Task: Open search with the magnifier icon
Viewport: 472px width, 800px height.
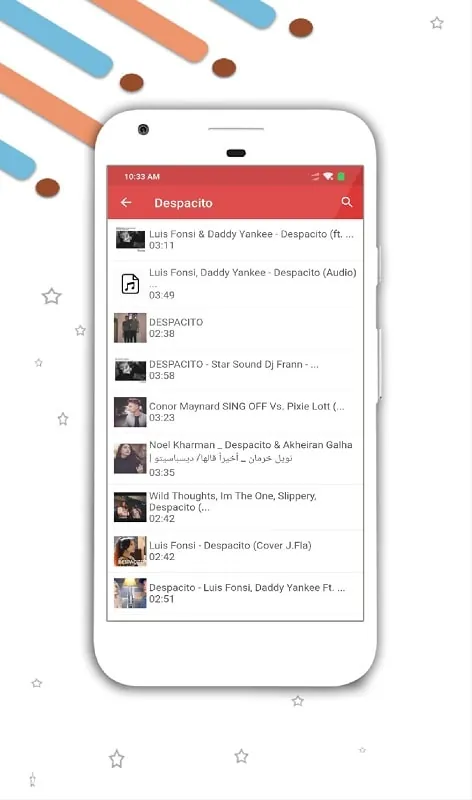Action: coord(347,202)
